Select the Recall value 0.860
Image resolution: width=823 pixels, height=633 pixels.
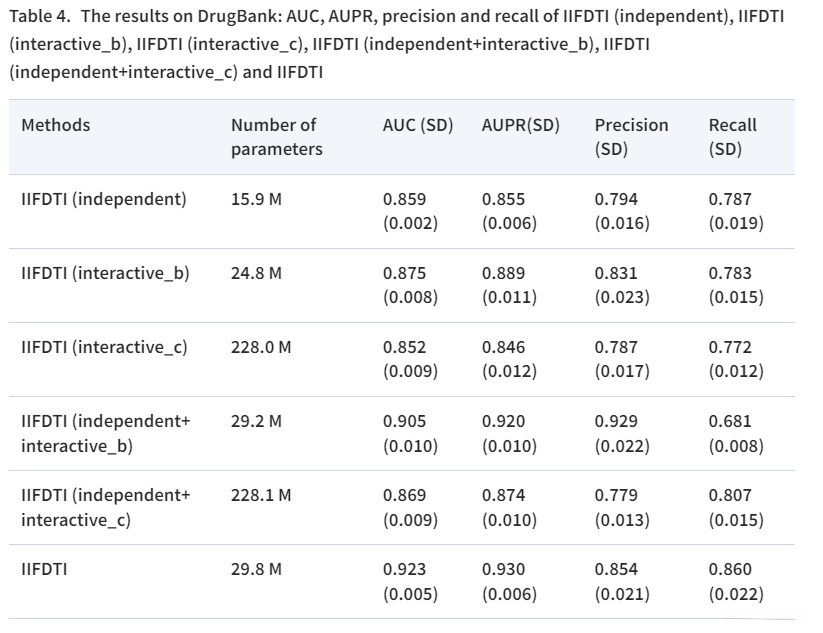pos(730,569)
